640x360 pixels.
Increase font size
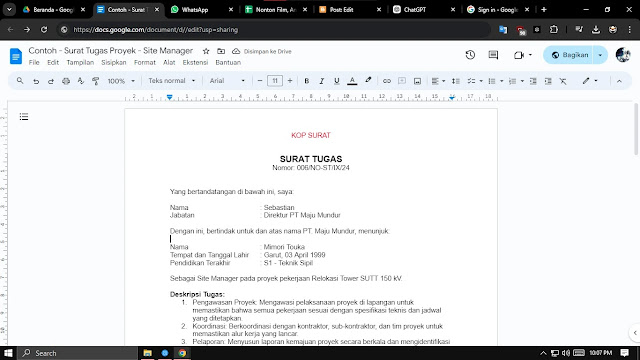coord(290,81)
